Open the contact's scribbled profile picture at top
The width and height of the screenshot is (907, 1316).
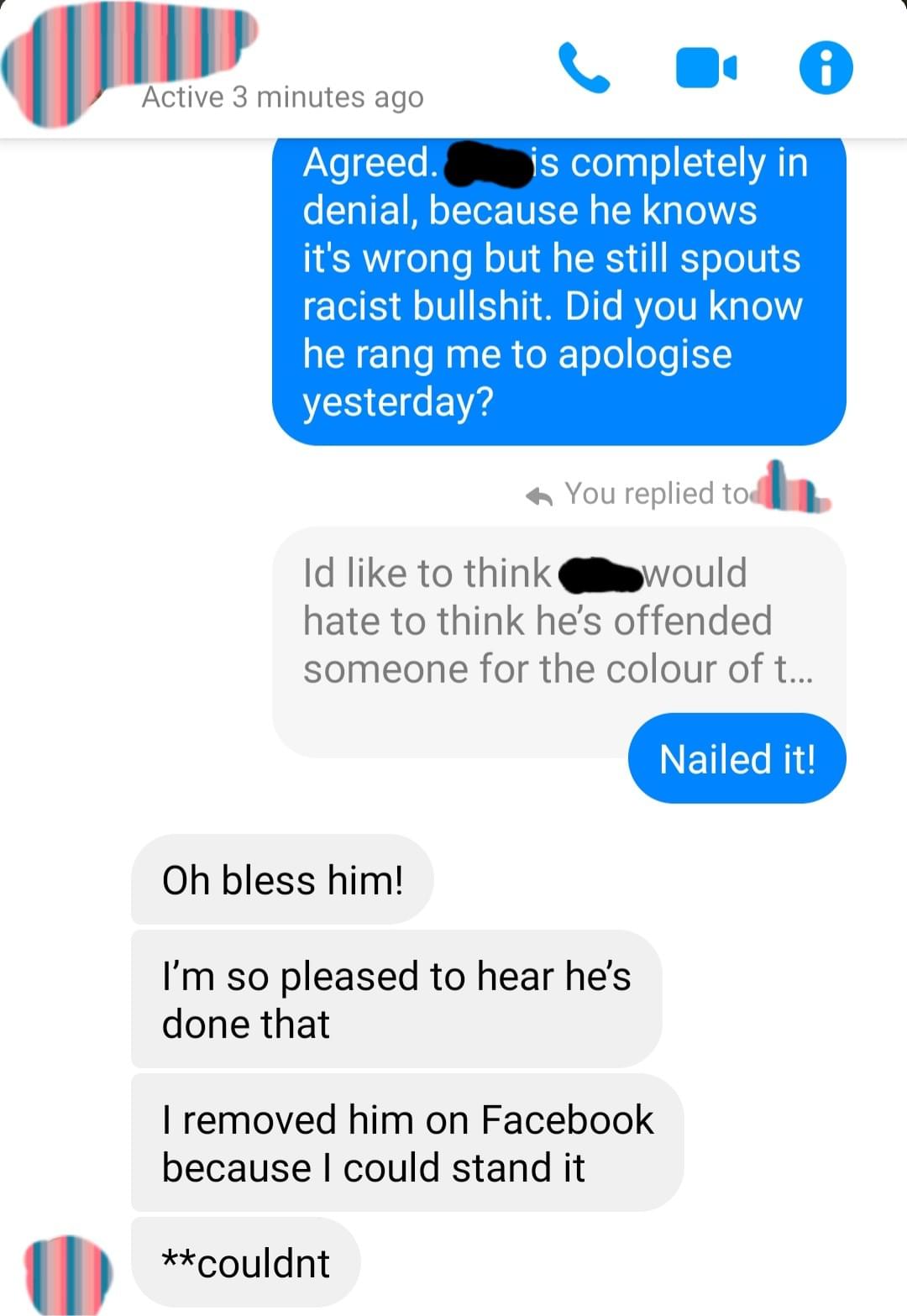tap(126, 59)
